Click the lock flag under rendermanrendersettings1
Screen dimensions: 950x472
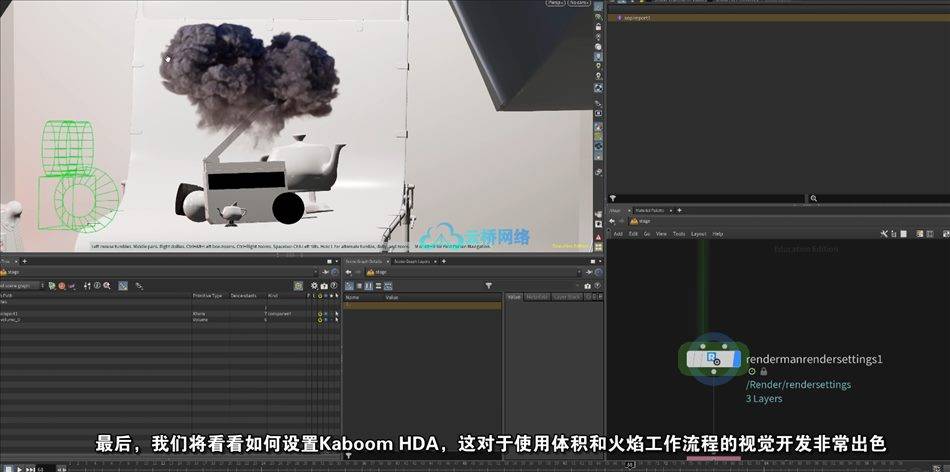click(763, 371)
